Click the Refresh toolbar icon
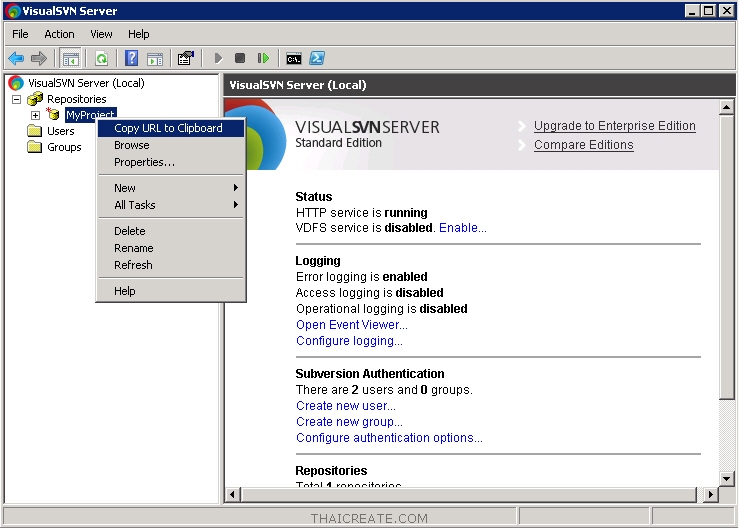Screen dimensions: 739x528 pyautogui.click(x=102, y=58)
